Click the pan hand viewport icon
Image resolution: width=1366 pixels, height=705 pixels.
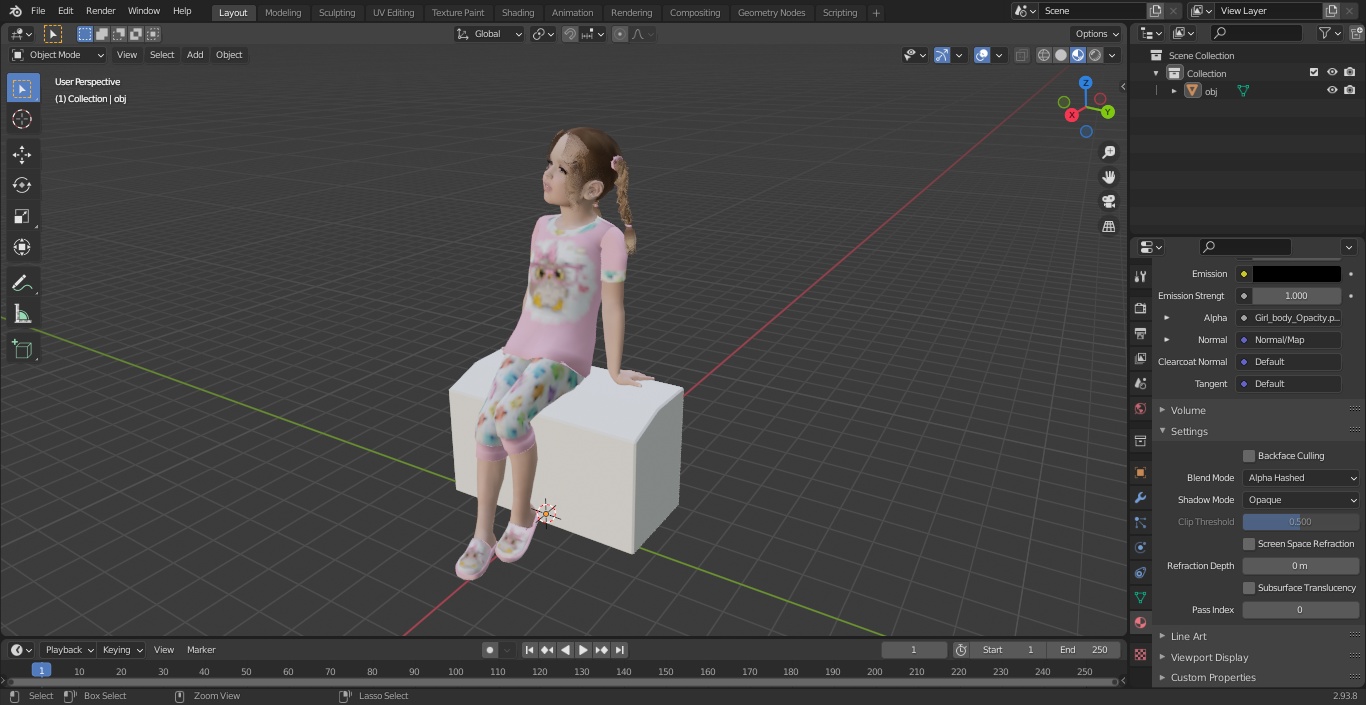(1108, 177)
